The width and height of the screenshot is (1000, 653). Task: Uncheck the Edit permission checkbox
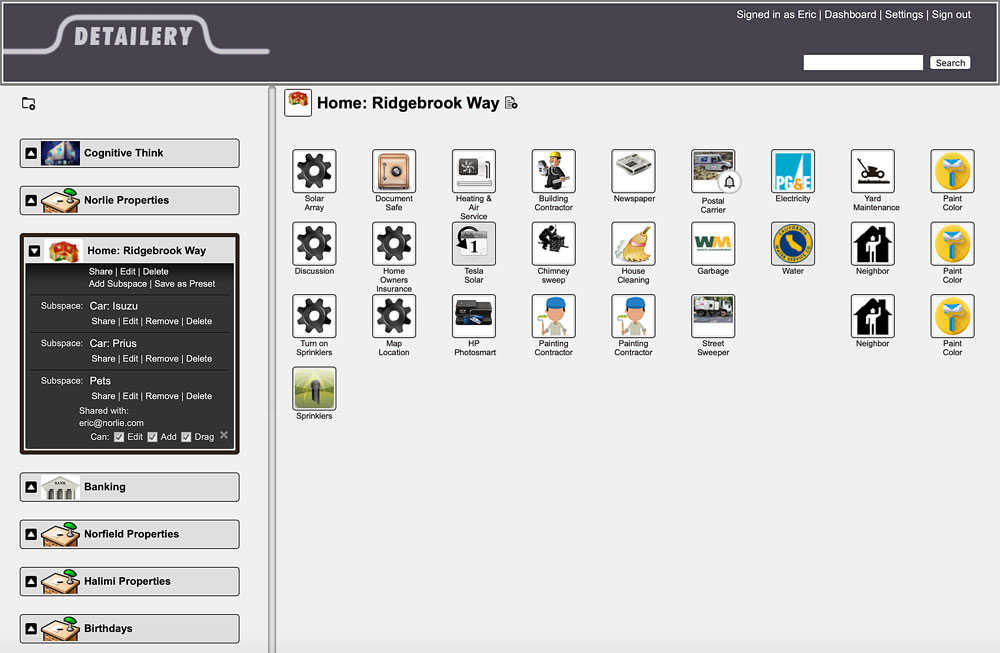coord(119,437)
